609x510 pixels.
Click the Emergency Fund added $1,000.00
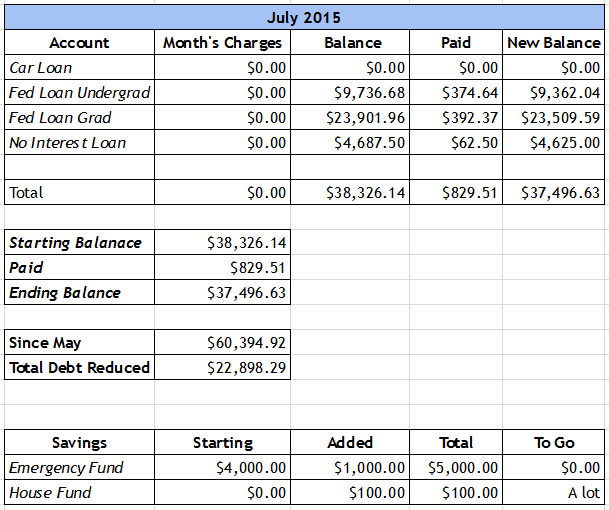(350, 467)
